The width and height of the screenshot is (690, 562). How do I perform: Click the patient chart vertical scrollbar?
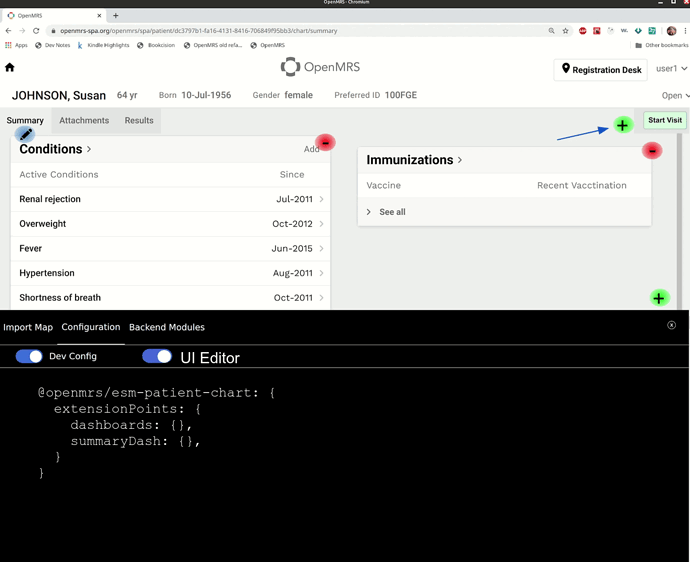coord(679,221)
